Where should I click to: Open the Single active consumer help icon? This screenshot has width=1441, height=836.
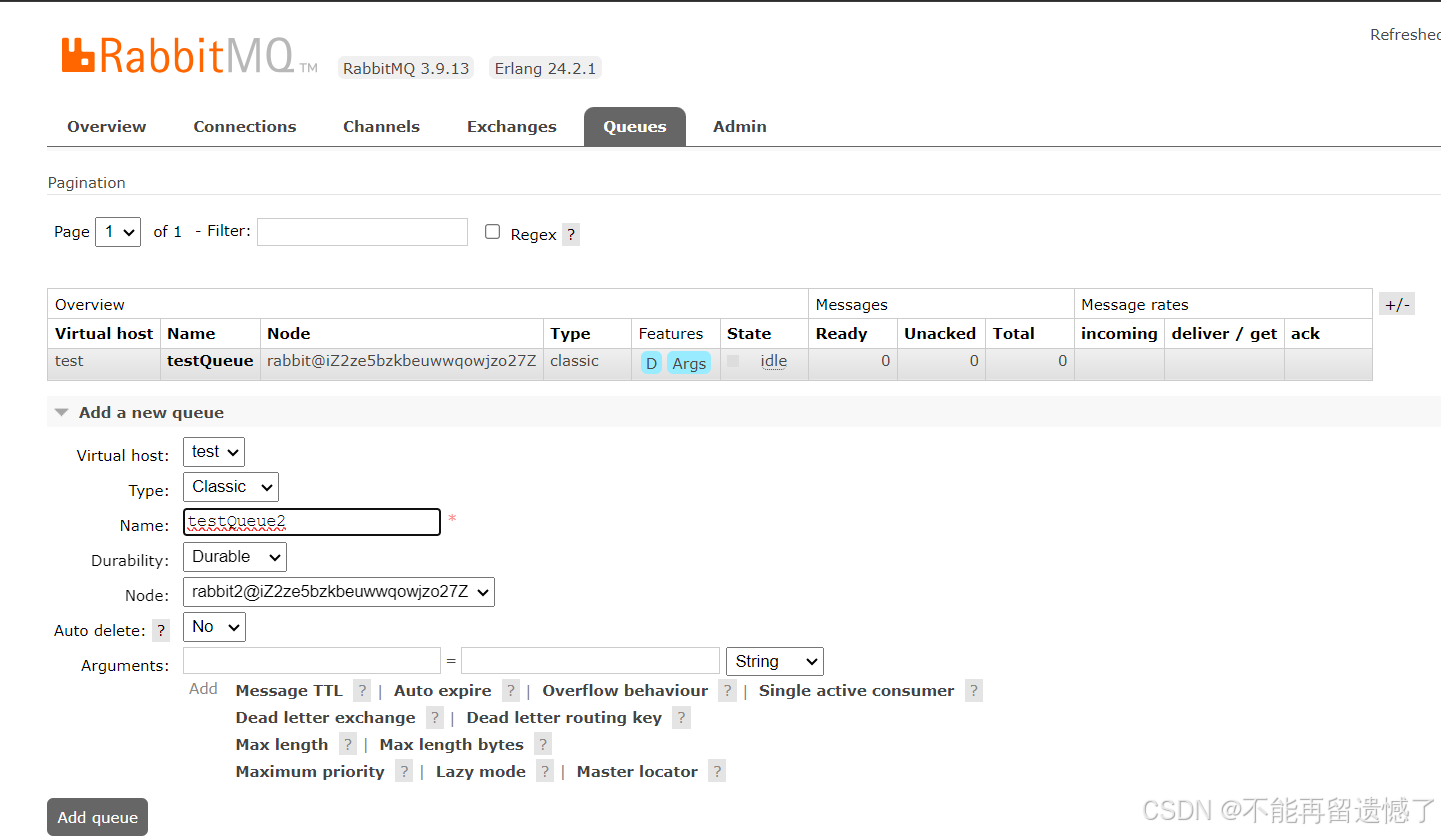point(974,690)
